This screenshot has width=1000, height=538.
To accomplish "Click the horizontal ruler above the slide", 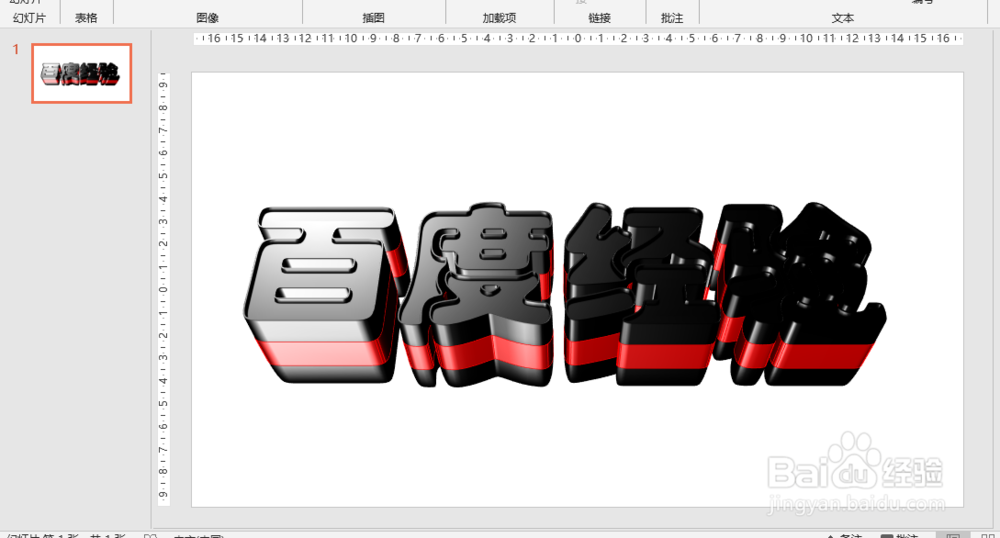I will click(x=578, y=38).
